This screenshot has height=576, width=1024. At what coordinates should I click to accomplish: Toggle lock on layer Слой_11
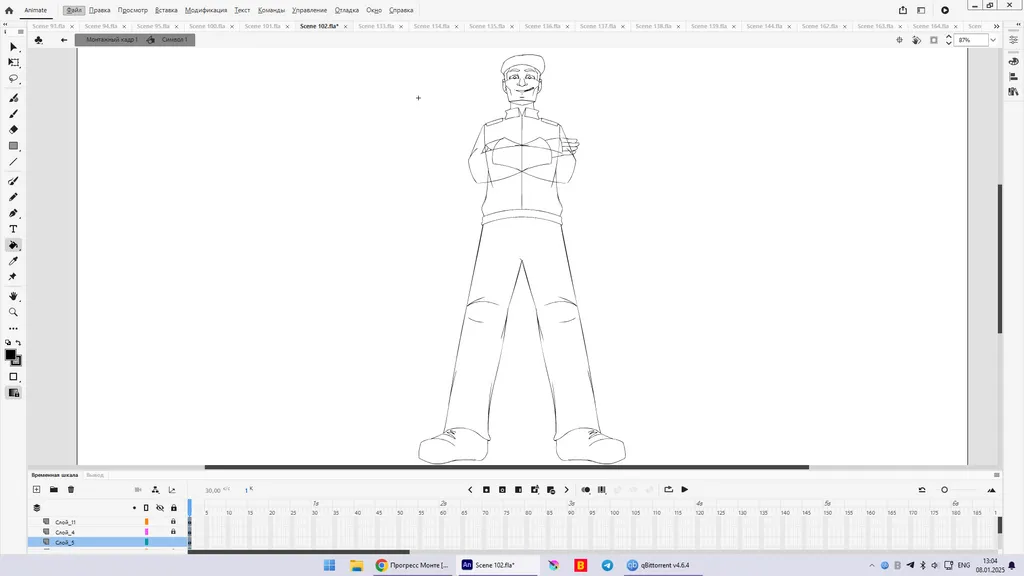click(173, 522)
